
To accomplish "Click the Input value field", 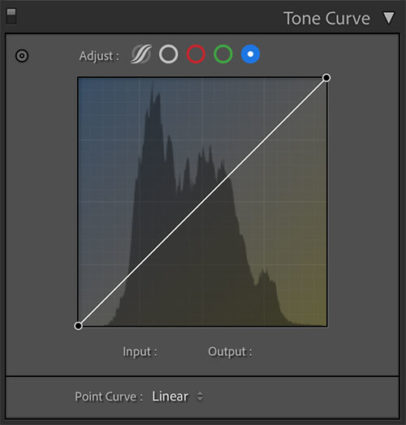I will point(177,352).
